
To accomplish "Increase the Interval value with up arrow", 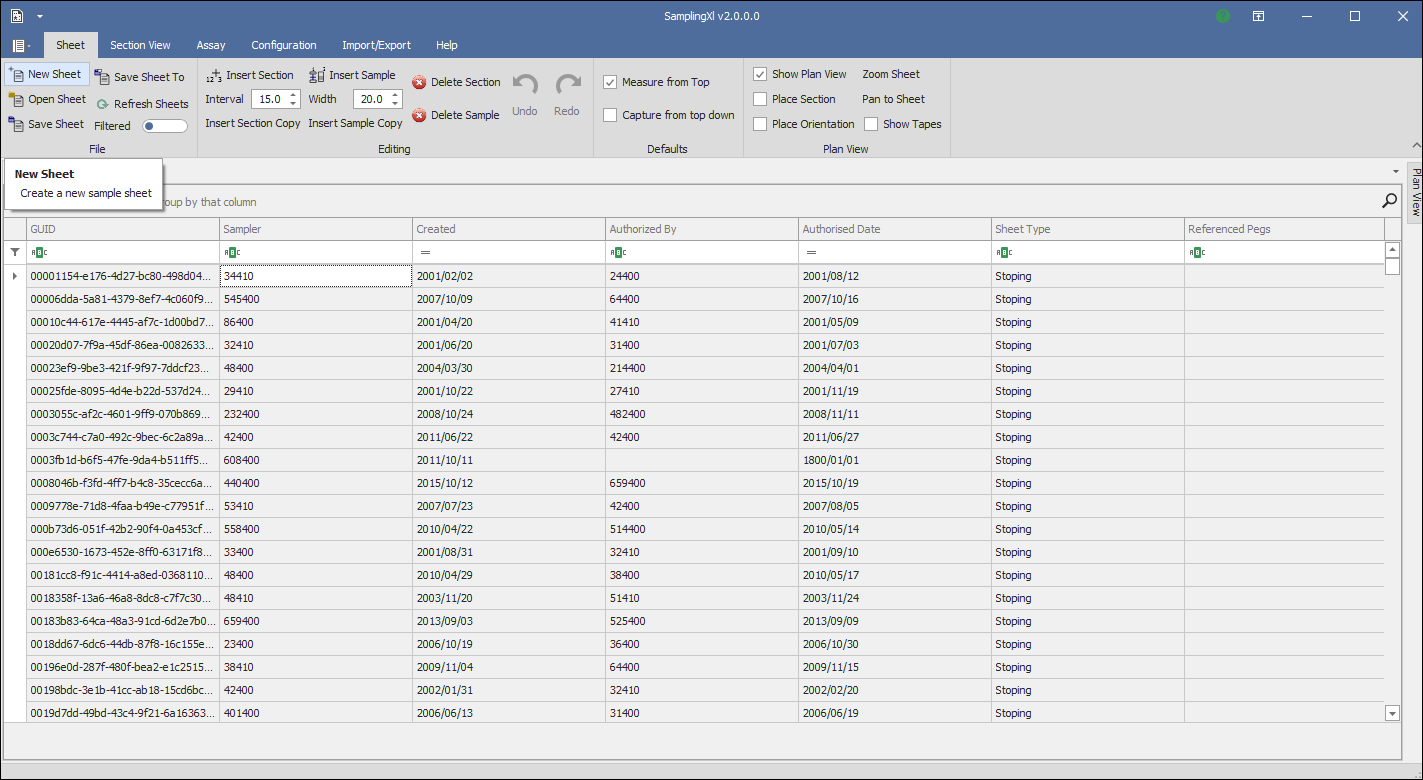I will pyautogui.click(x=293, y=95).
